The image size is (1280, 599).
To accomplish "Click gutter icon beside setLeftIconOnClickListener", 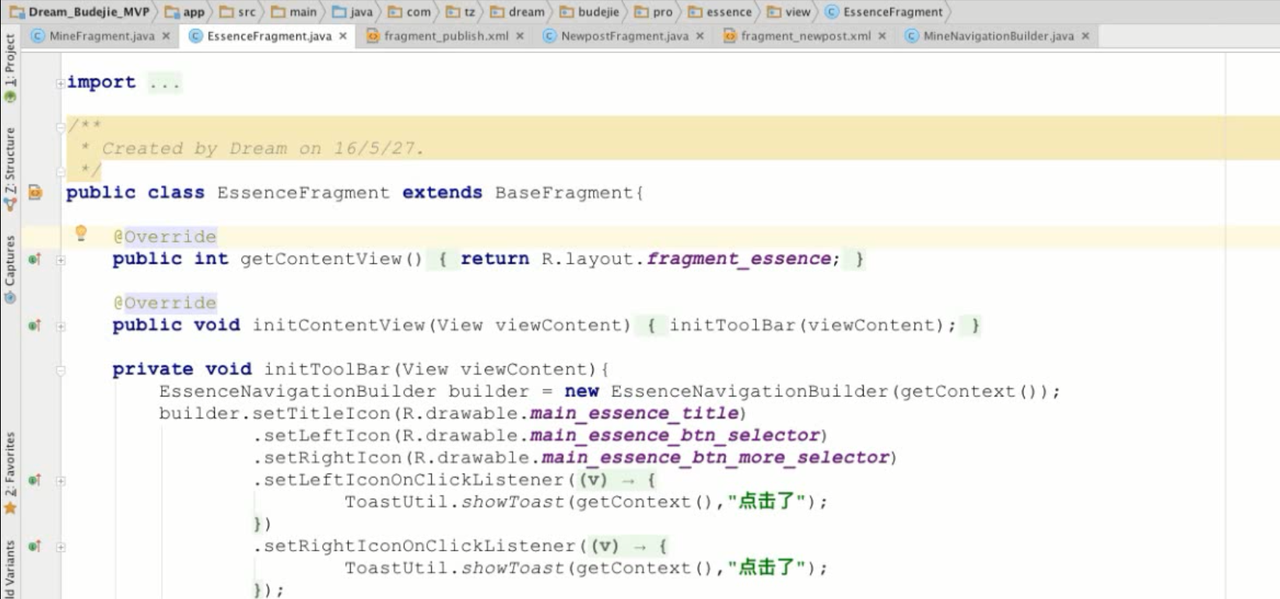I will coord(35,480).
